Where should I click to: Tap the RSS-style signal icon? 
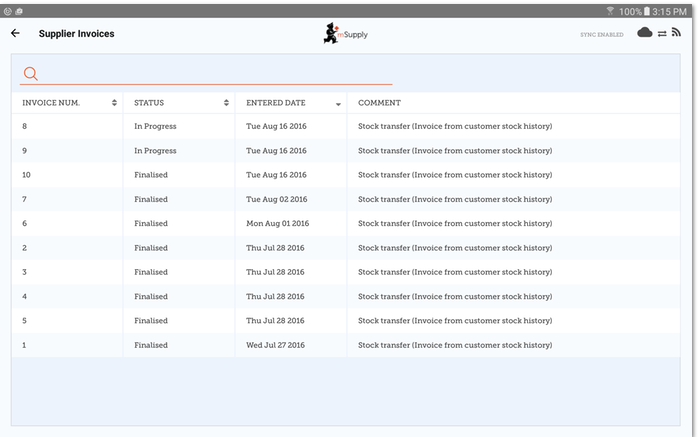676,33
